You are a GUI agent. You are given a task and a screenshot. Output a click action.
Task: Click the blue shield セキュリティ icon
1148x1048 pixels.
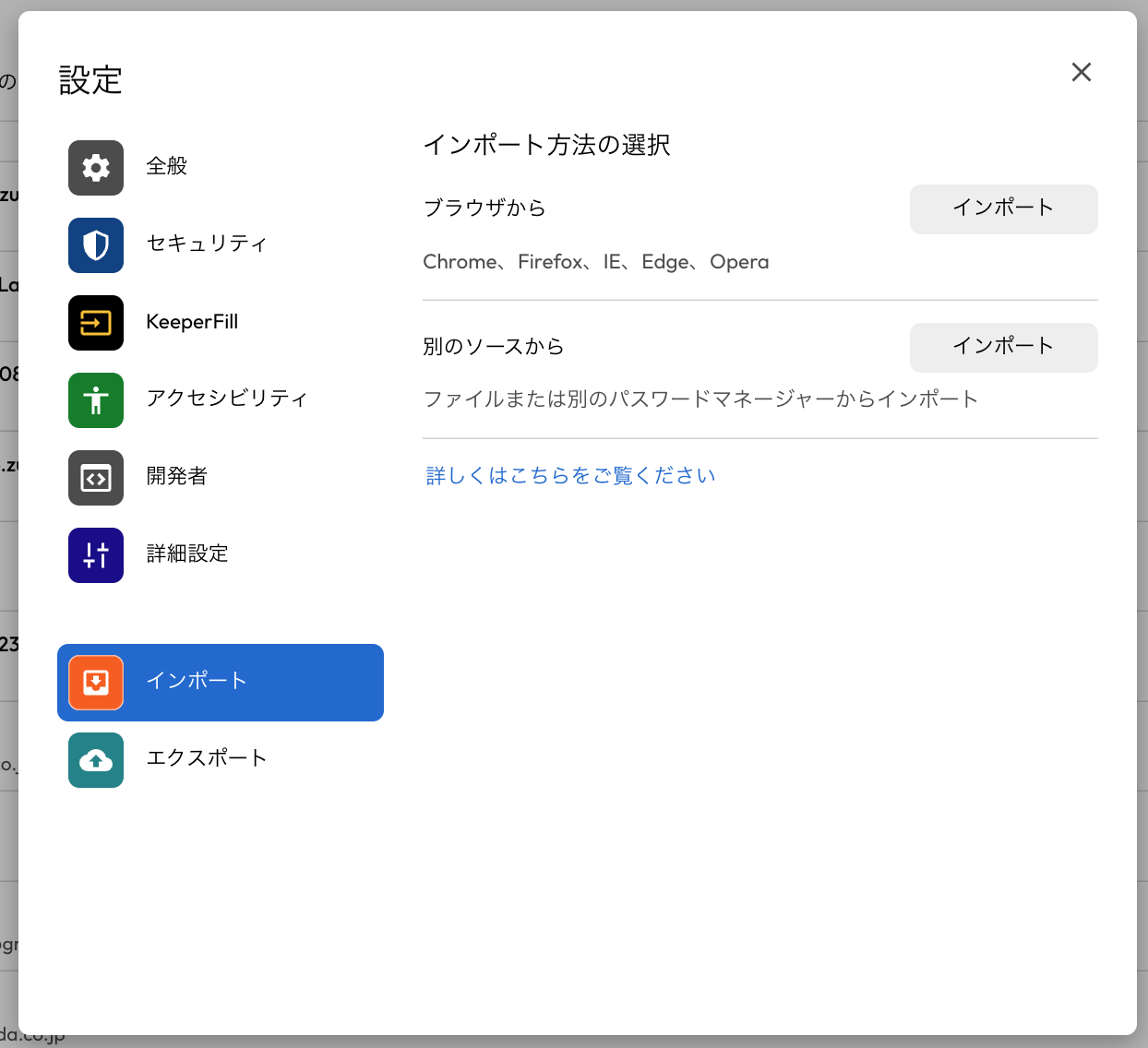coord(96,245)
